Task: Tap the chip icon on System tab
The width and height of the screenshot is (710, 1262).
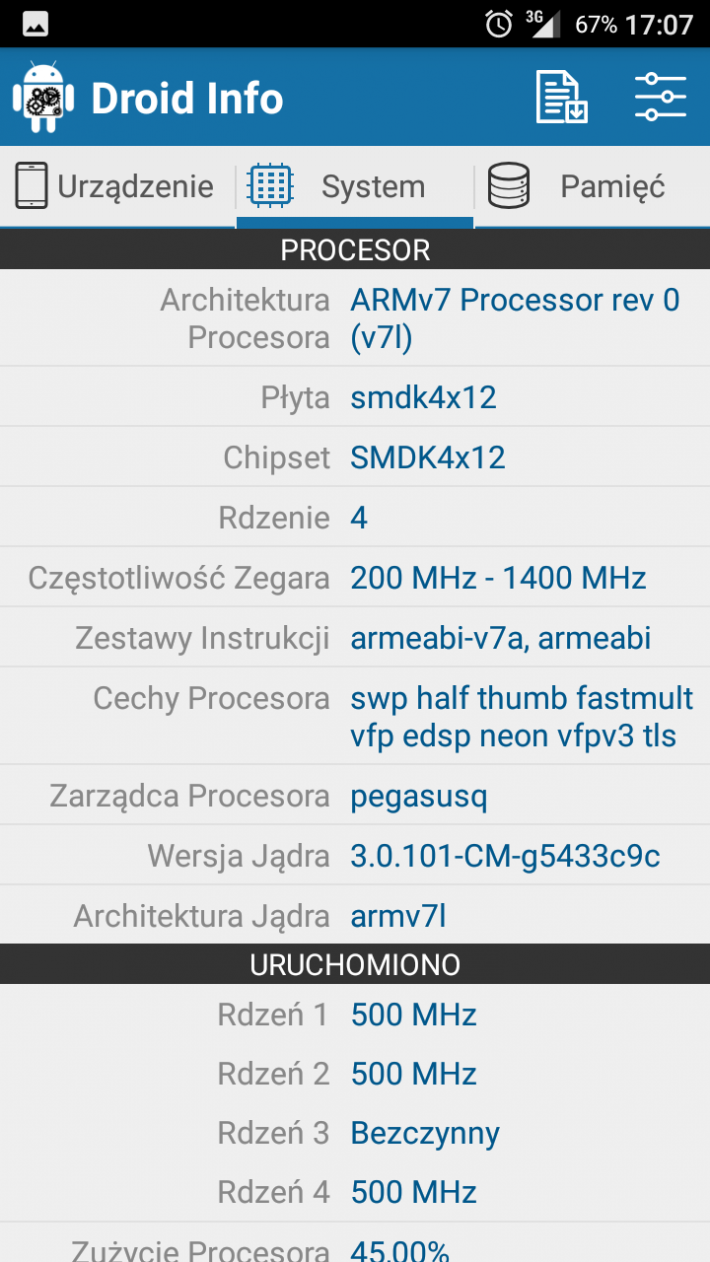Action: click(270, 186)
